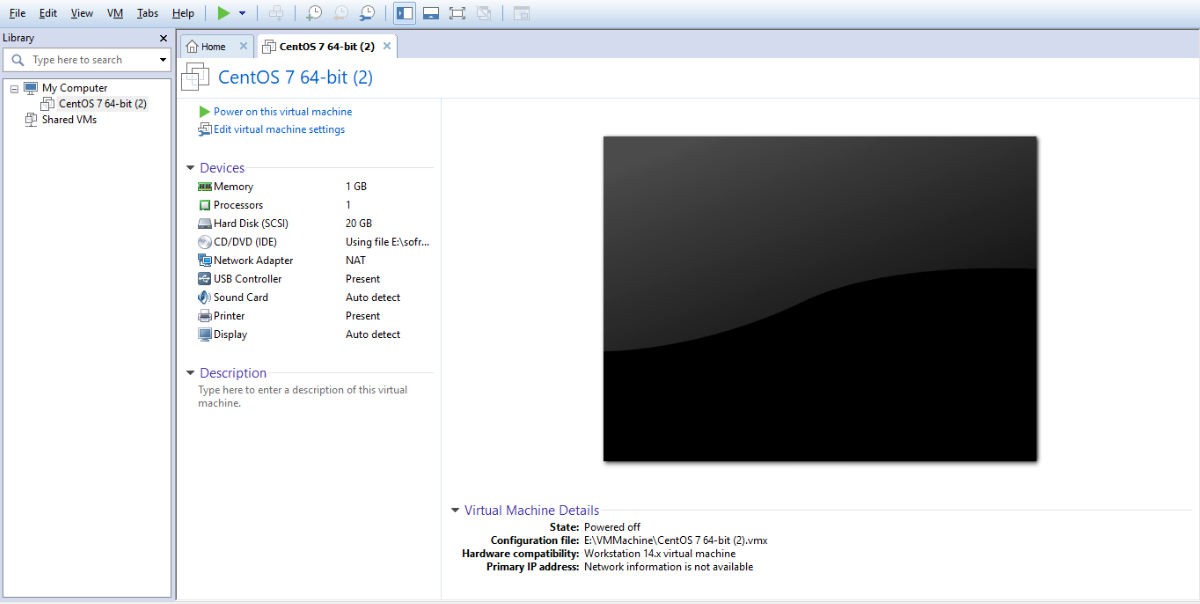Image resolution: width=1200 pixels, height=604 pixels.
Task: Open the VM menu
Action: [x=114, y=13]
